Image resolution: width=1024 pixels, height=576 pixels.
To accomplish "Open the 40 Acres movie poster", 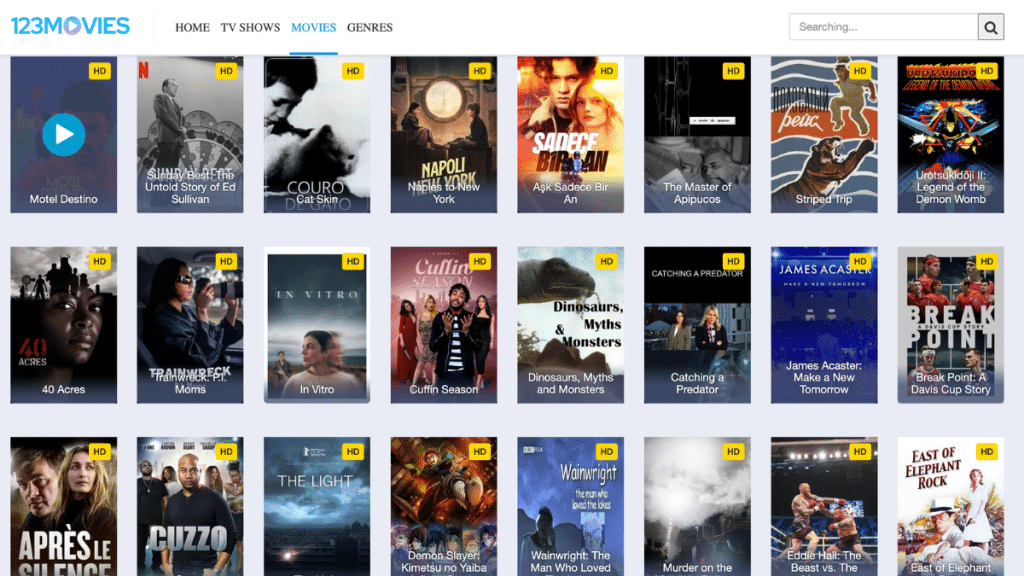I will (x=63, y=325).
